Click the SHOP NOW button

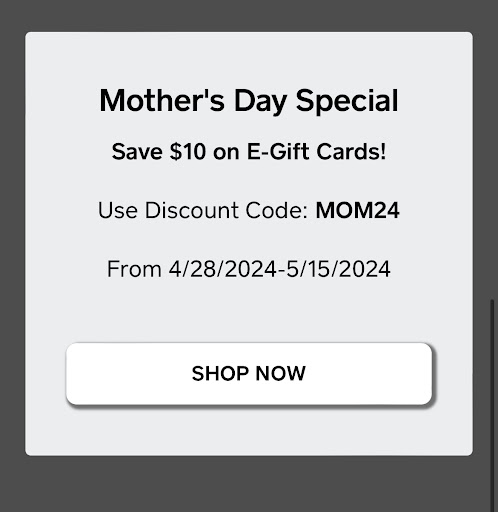click(x=249, y=374)
